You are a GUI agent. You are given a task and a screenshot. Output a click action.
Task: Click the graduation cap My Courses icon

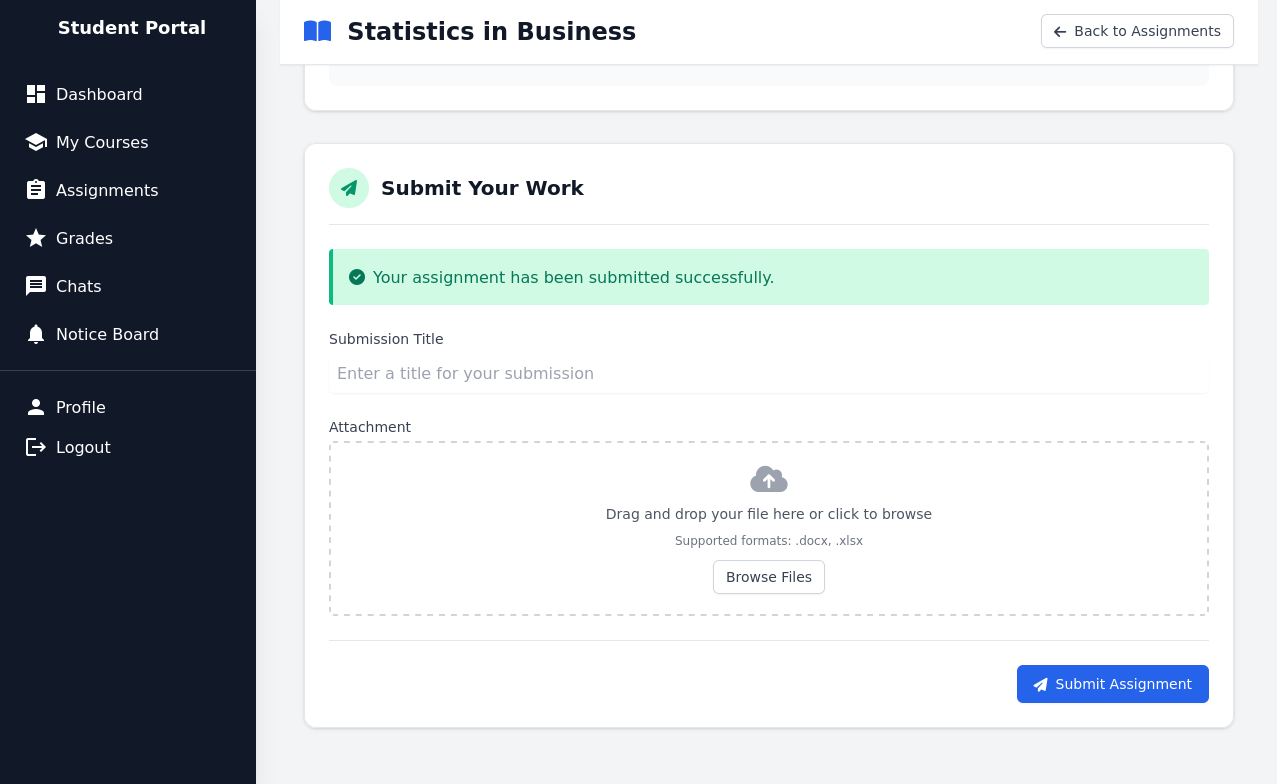36,142
